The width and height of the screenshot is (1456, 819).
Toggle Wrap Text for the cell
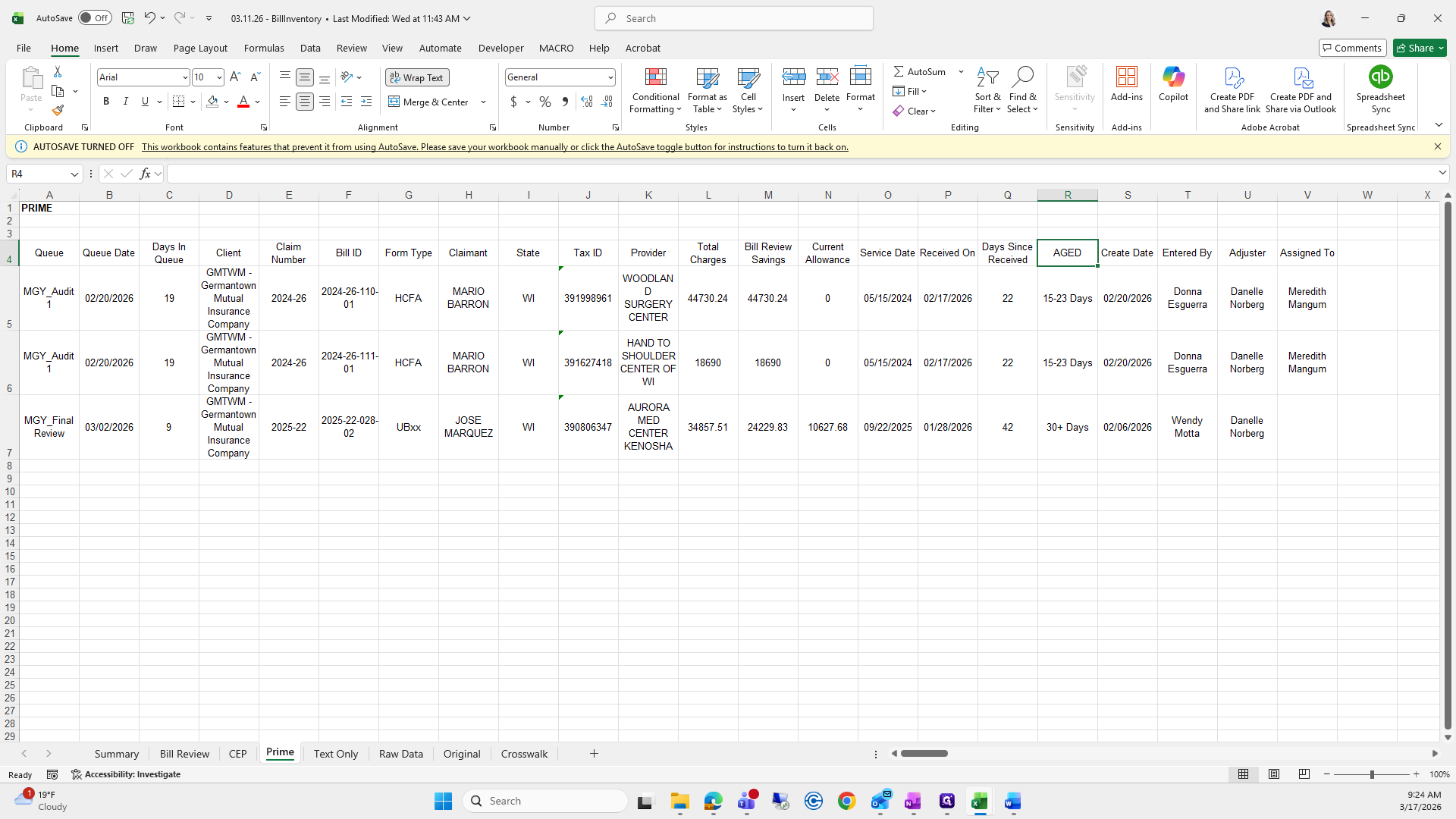click(417, 77)
